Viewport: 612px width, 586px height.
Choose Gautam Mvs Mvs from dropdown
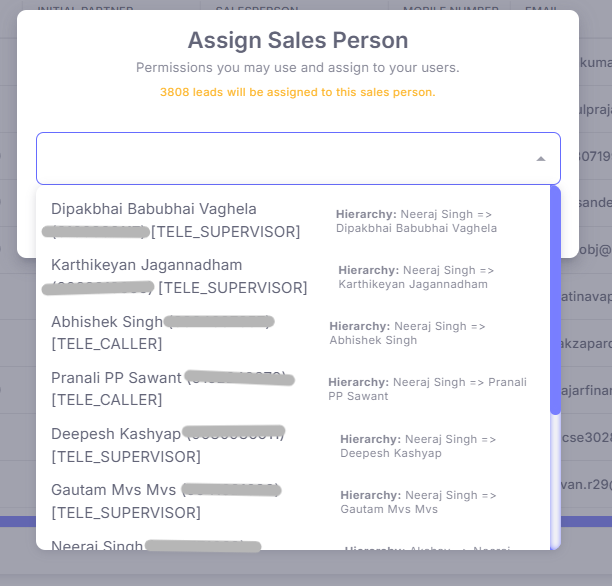(113, 490)
